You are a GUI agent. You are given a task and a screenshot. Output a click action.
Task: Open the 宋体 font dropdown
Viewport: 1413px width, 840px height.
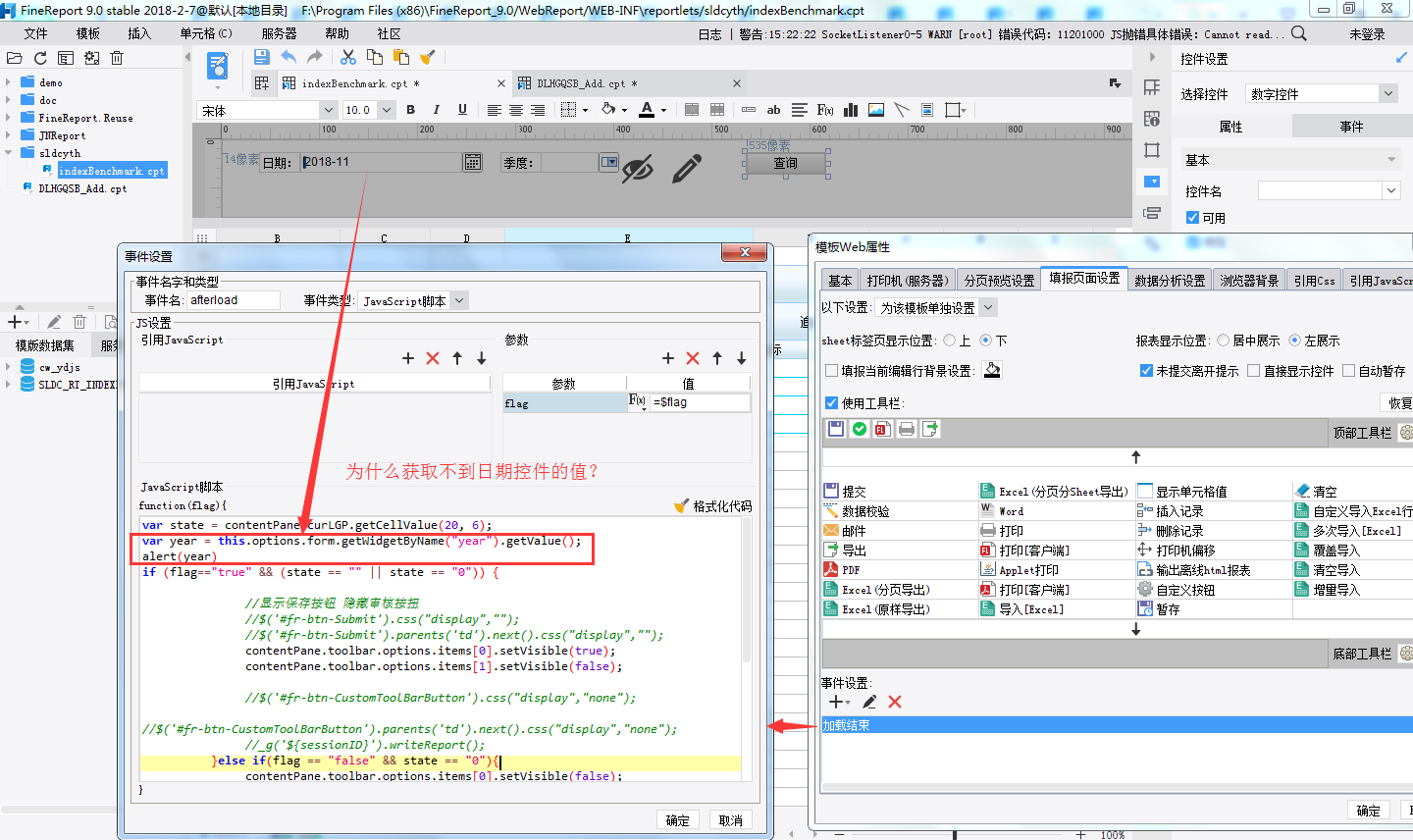coord(328,110)
